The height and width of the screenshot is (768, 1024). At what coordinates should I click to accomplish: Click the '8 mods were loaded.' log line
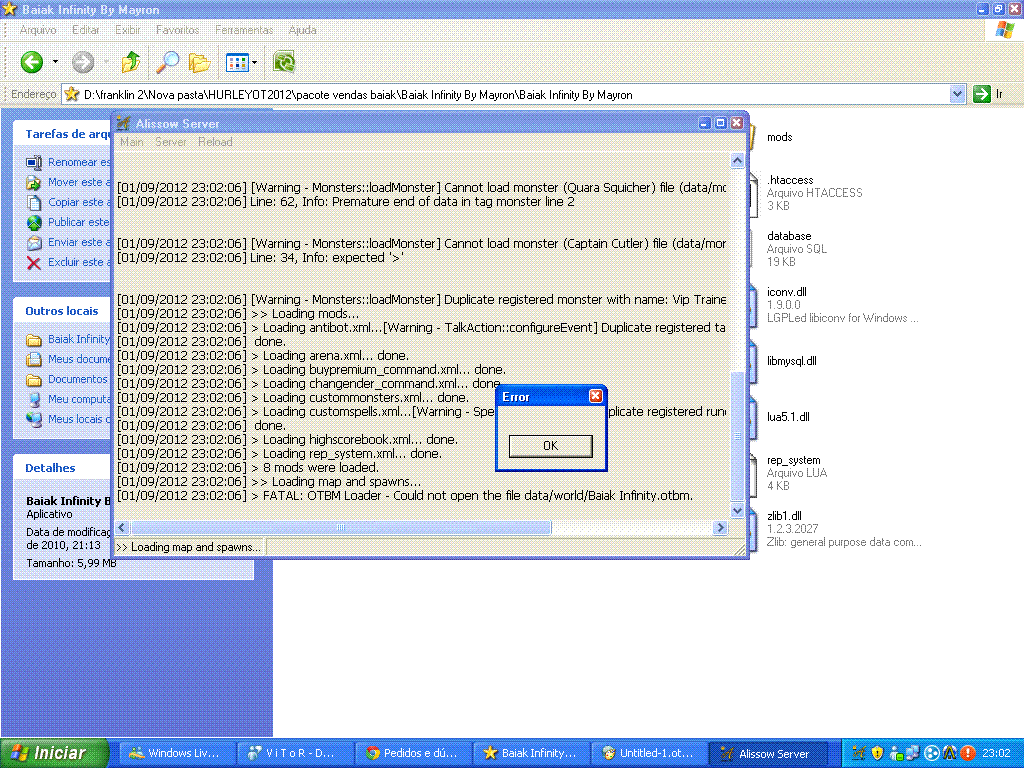(x=248, y=468)
